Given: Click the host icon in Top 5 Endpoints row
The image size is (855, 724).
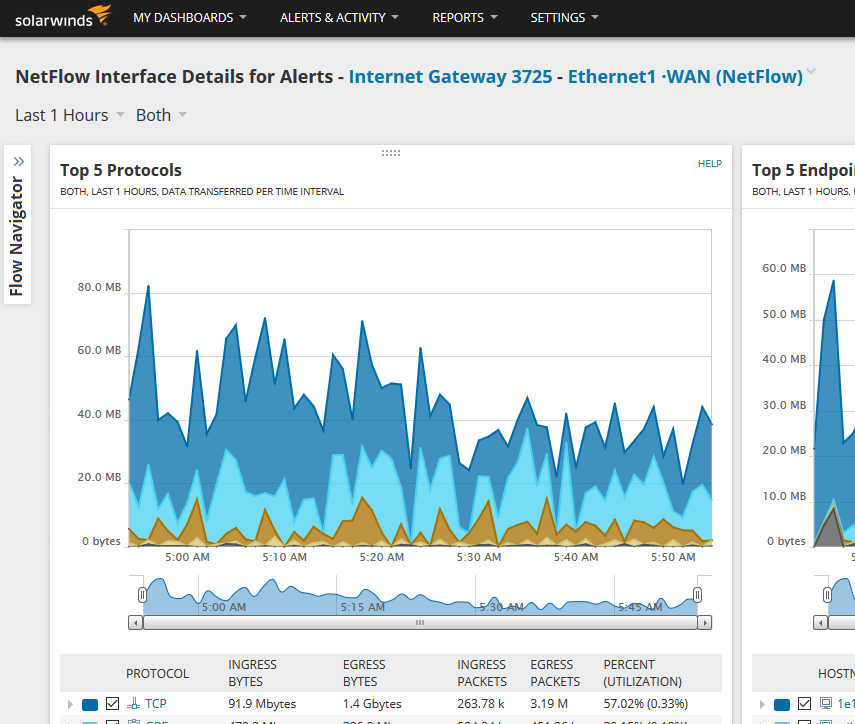Looking at the screenshot, I should click(826, 704).
